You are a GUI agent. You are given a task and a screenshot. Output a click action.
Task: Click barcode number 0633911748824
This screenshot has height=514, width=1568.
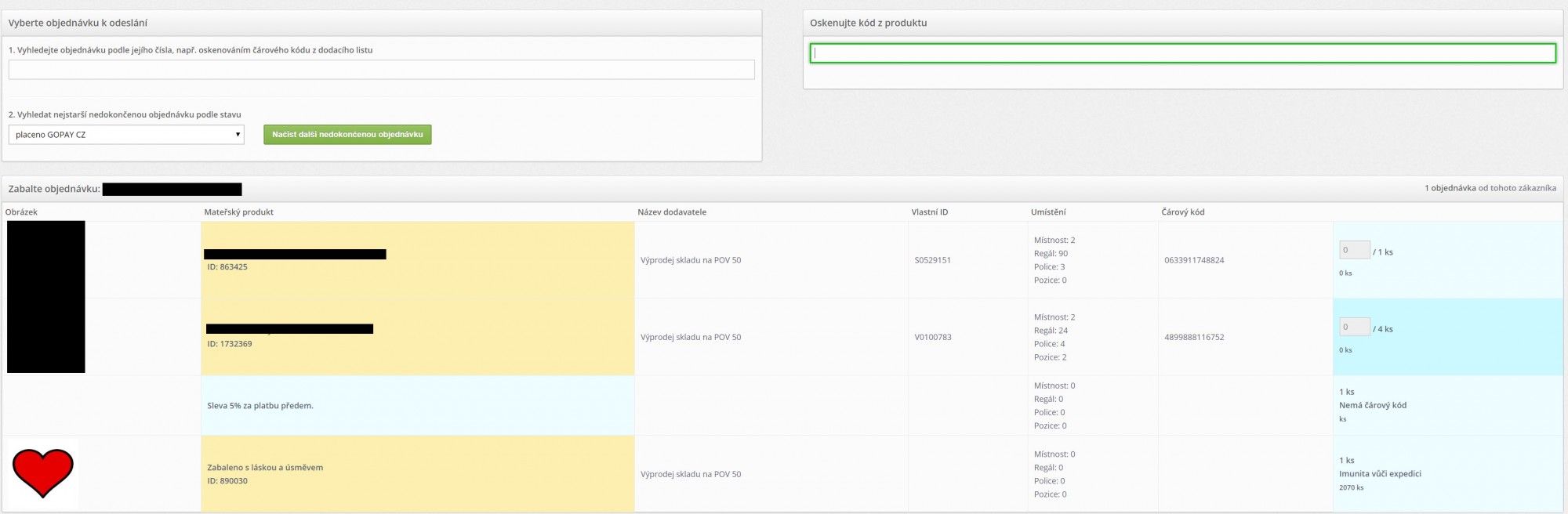[x=1194, y=260]
